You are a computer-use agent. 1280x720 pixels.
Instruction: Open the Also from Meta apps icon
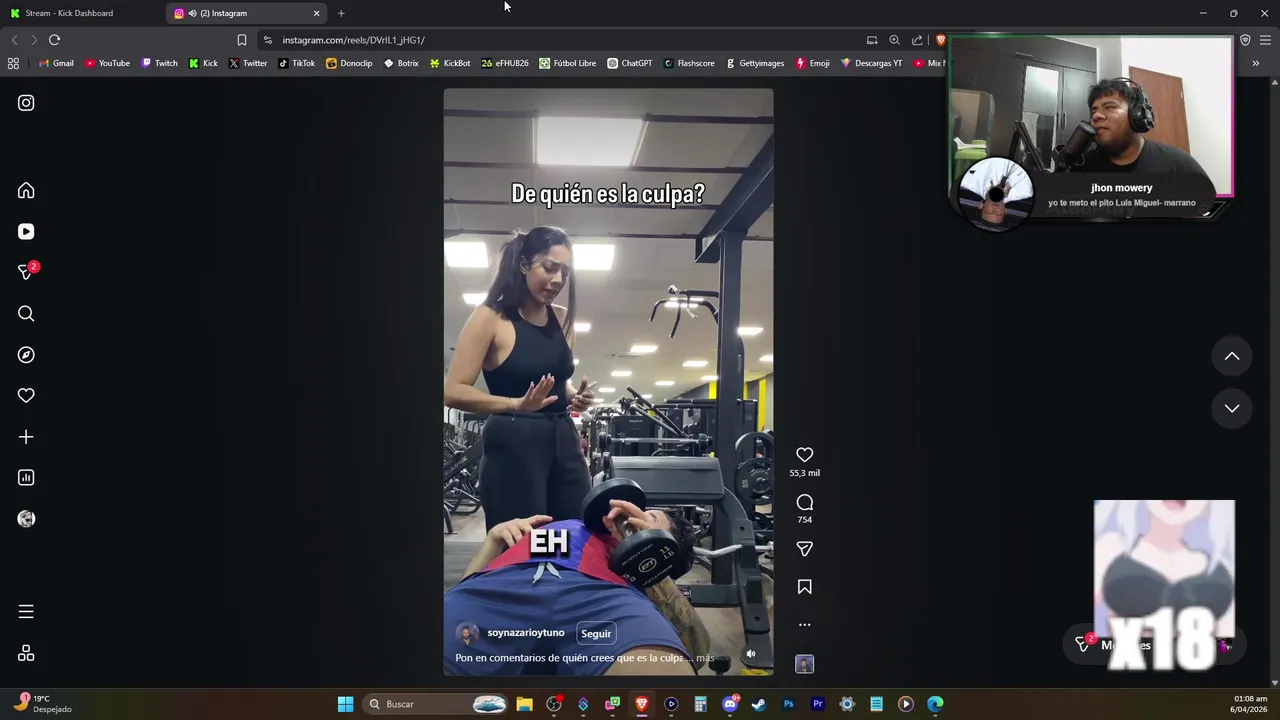[26, 653]
